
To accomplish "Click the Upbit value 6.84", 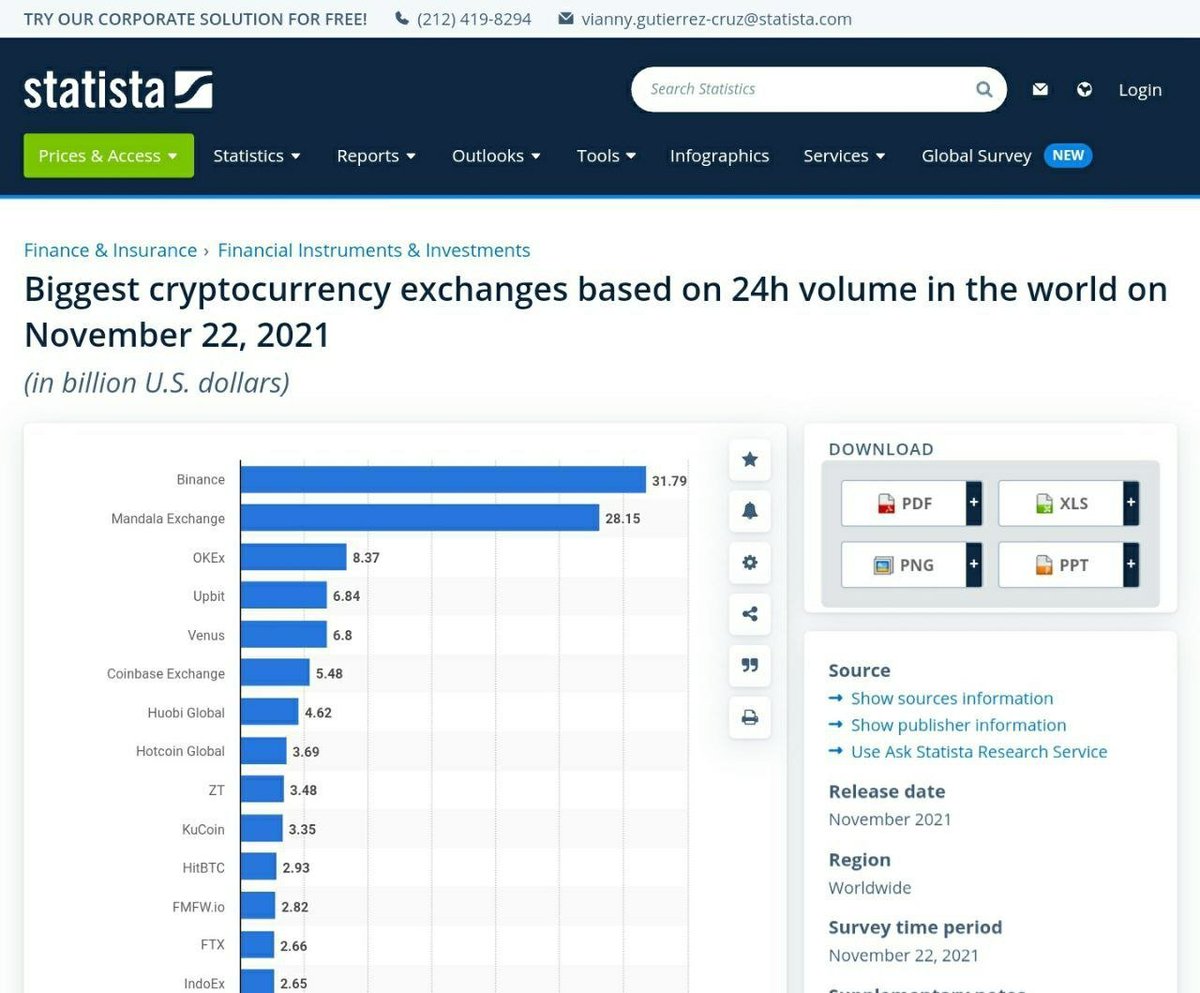I will click(346, 596).
